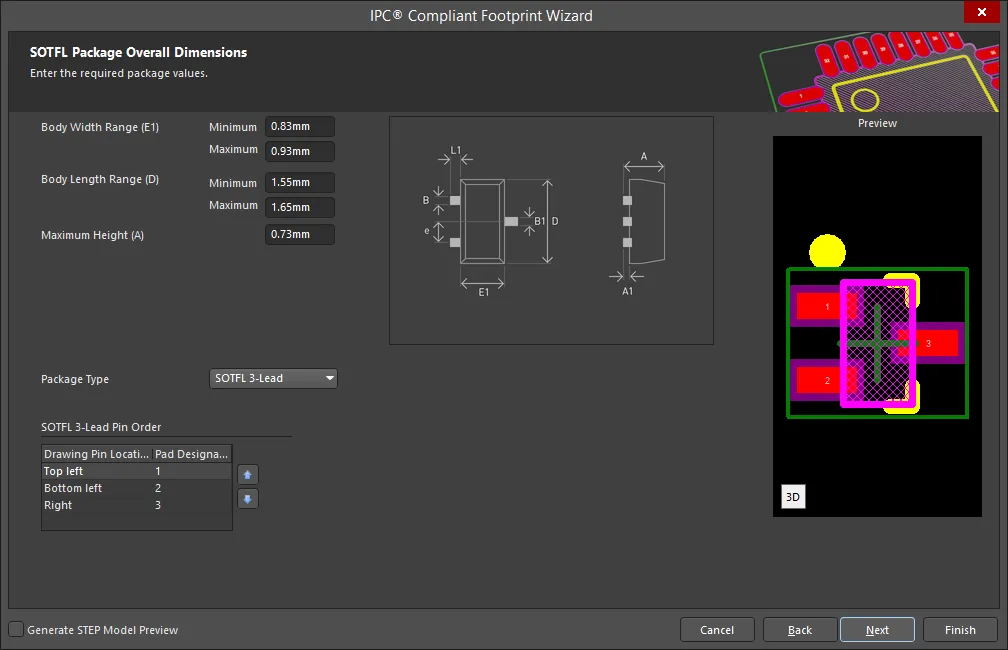The height and width of the screenshot is (650, 1008).
Task: Click the Maximum Height (A) label
Action: coord(93,235)
